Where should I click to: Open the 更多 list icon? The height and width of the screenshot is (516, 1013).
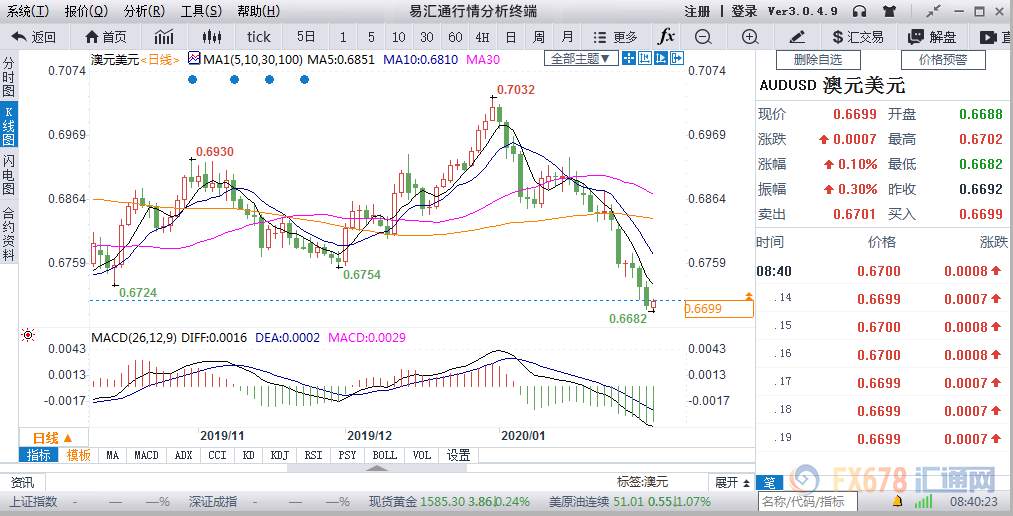click(615, 37)
